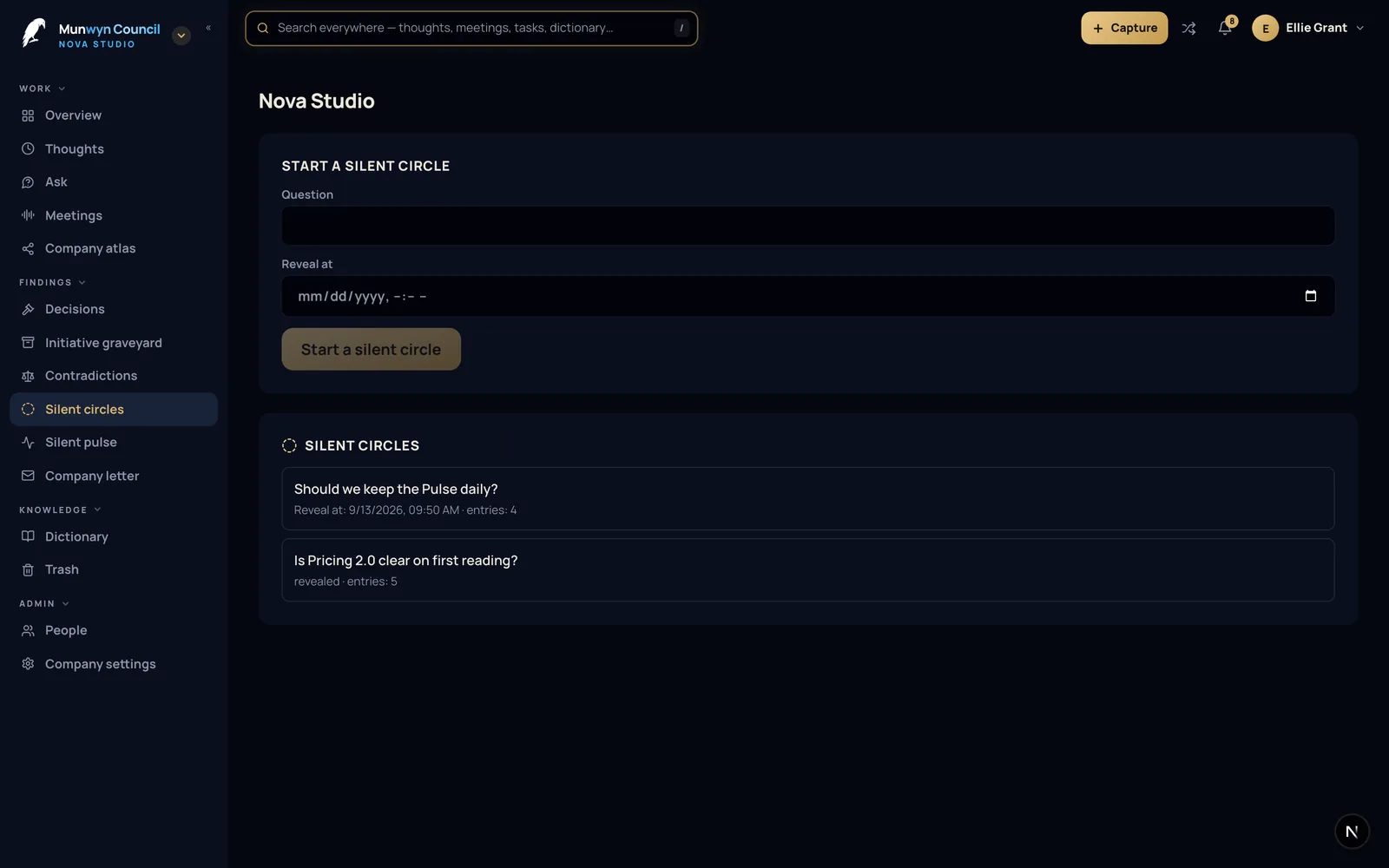
Task: Click the Start a silent circle button
Action: pyautogui.click(x=371, y=349)
